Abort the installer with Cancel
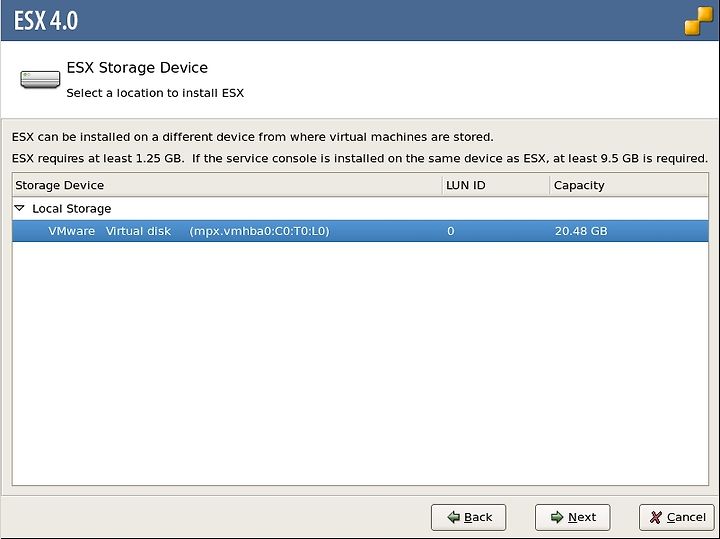 (676, 517)
